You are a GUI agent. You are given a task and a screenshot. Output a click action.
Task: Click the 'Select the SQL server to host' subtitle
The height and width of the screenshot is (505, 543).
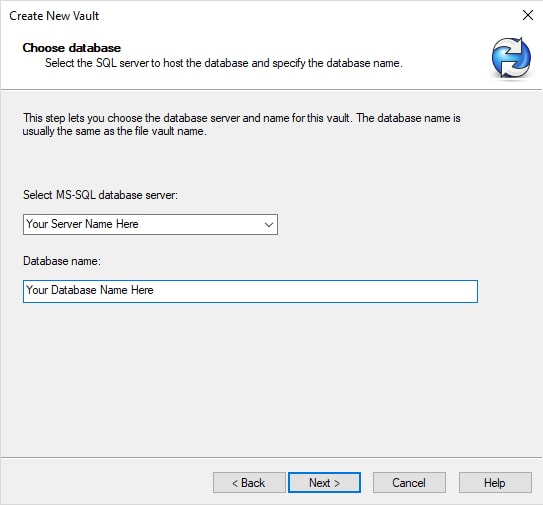coord(224,63)
